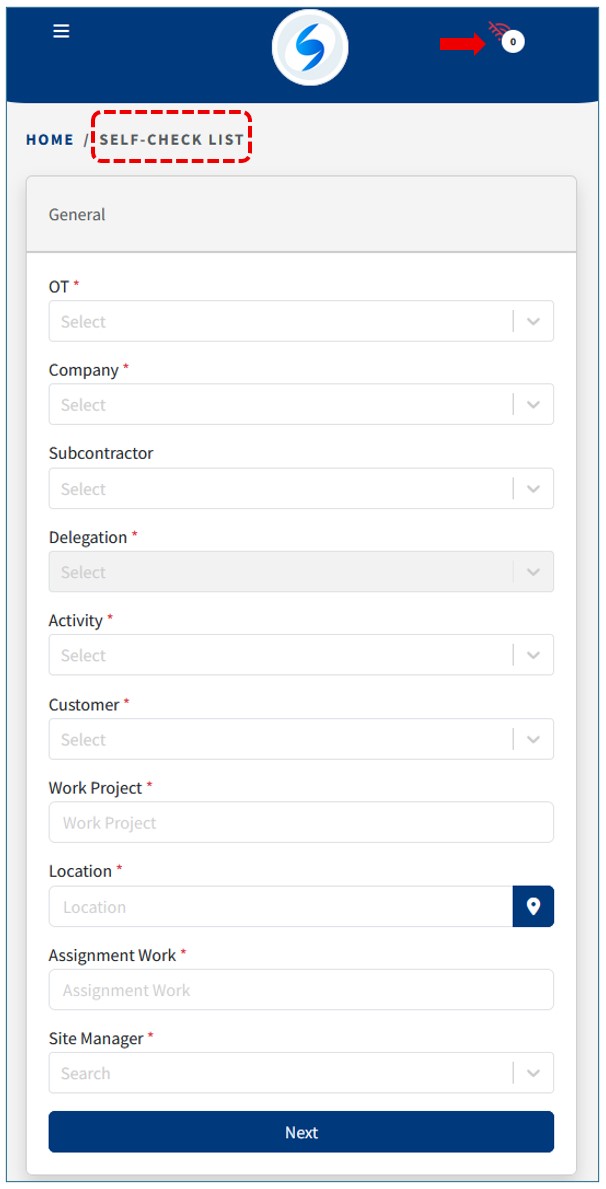This screenshot has height=1189, width=606.
Task: Click the Site Manager chevron arrow
Action: tap(533, 1073)
